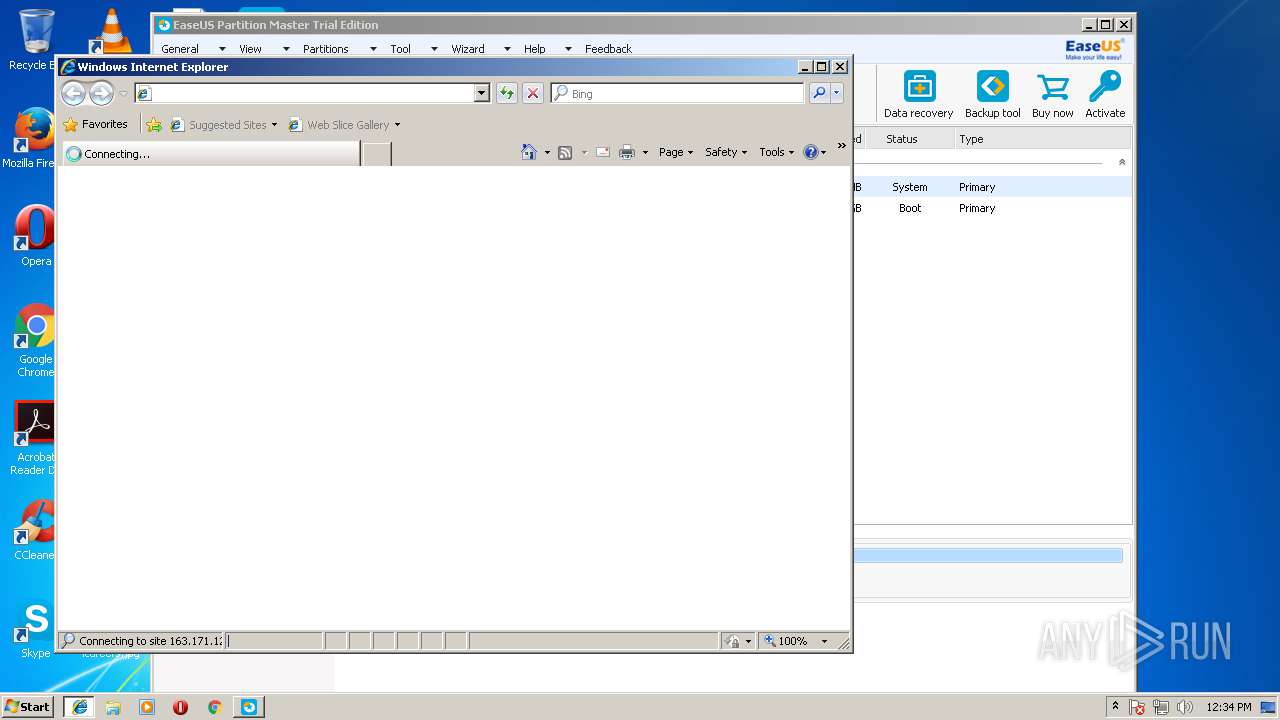Click EaseUS Feedback menu item
This screenshot has height=720, width=1280.
pos(608,49)
